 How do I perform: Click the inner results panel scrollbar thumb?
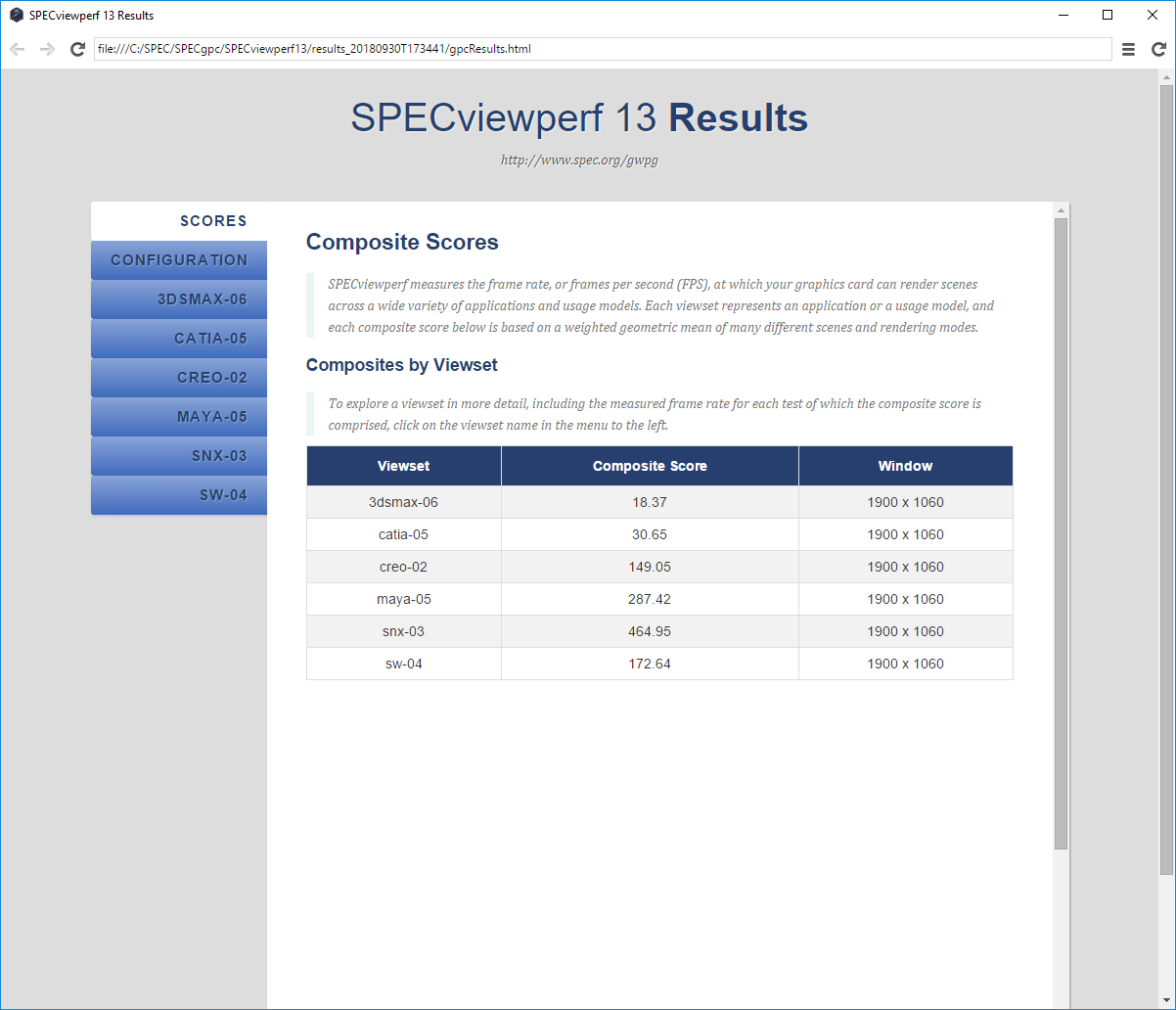tap(1061, 533)
